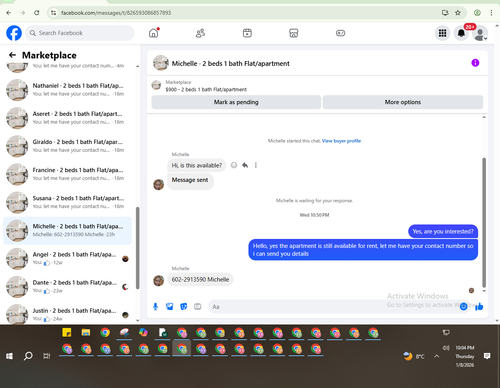500x388 pixels.
Task: Open the Marketplace storefront icon
Action: pos(294,33)
